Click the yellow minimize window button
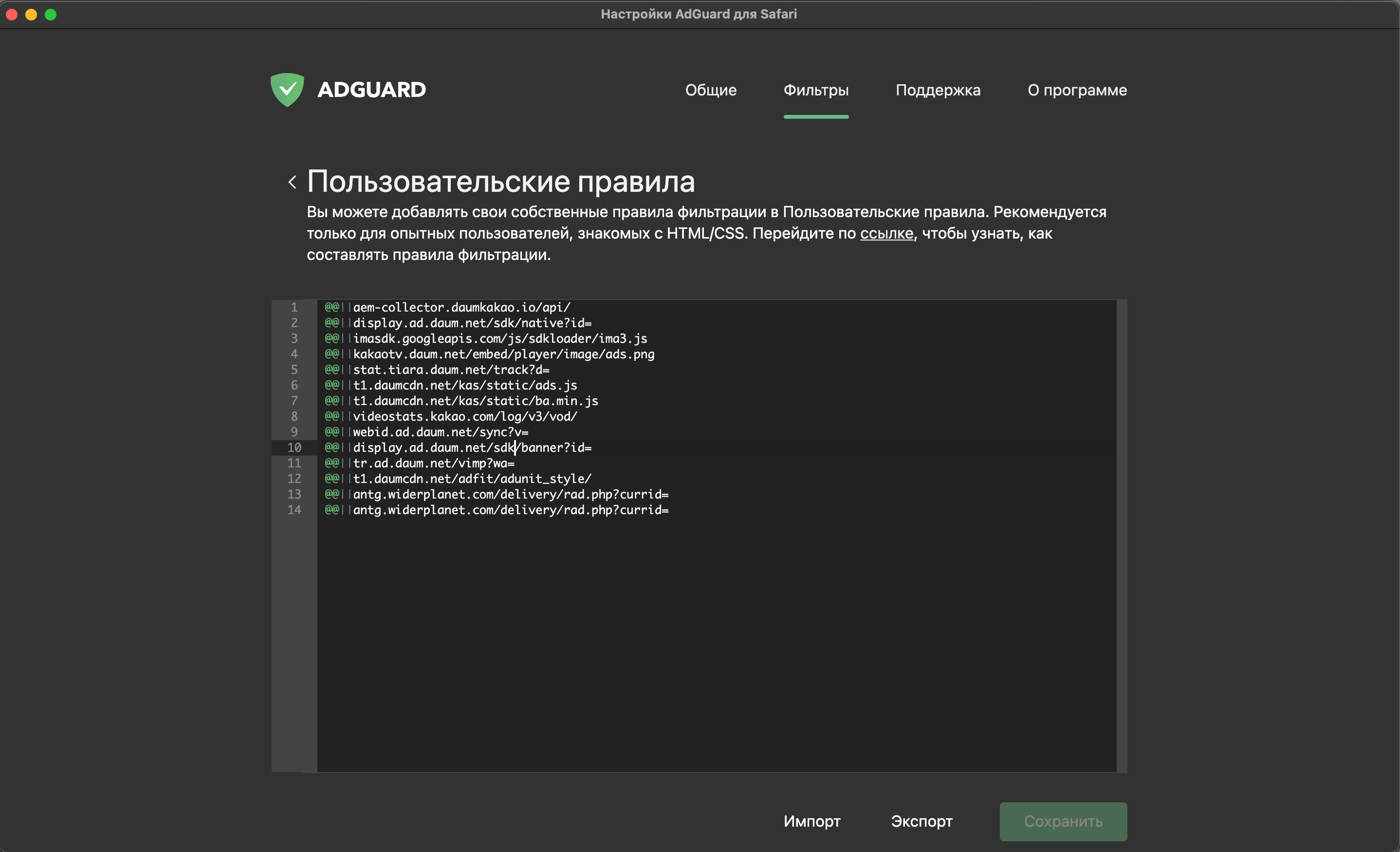Viewport: 1400px width, 852px height. (x=31, y=14)
